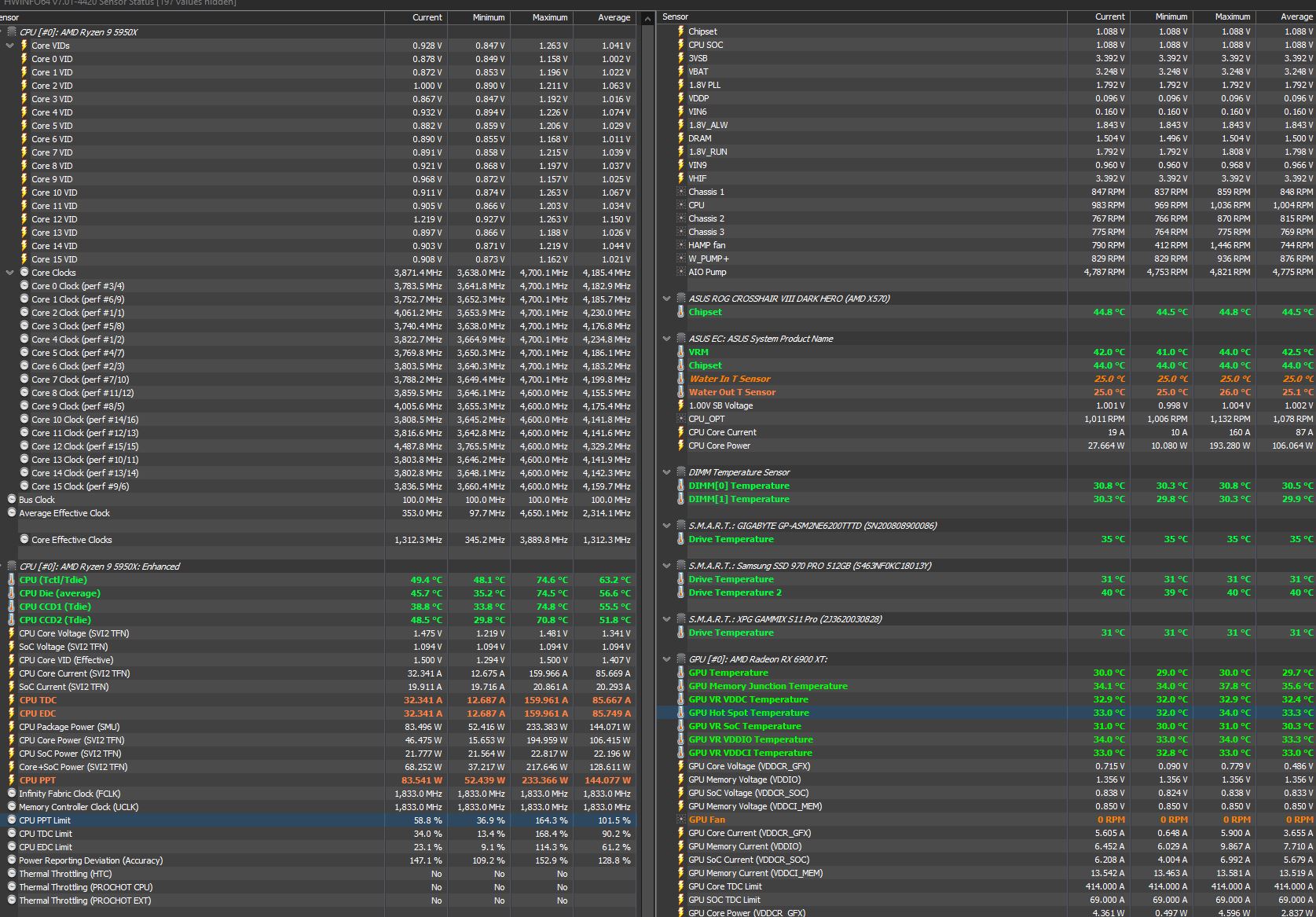The image size is (1316, 917).
Task: Click the thermometer icon for VRM
Action: coord(681,352)
